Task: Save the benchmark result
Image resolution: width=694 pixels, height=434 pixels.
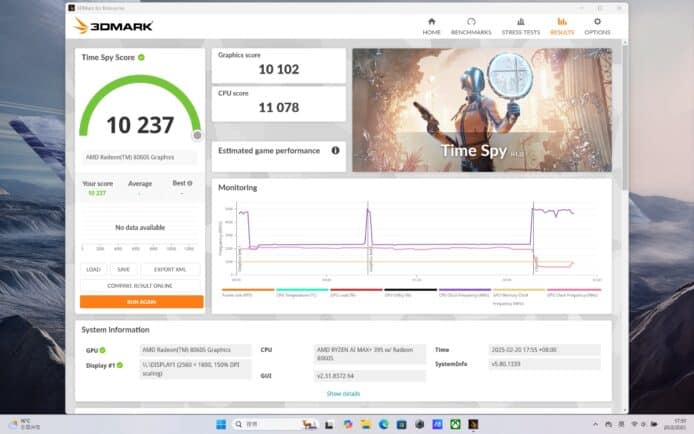Action: click(x=123, y=269)
